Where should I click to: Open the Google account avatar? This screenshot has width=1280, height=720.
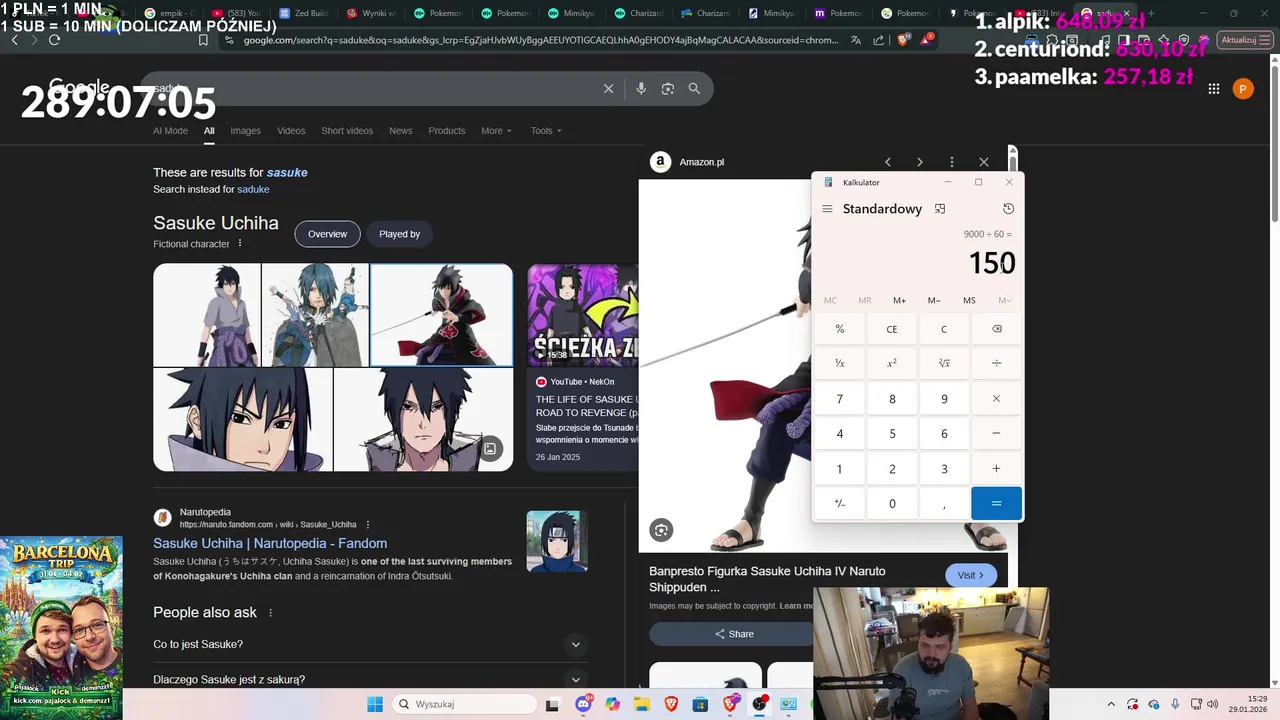click(x=1243, y=89)
